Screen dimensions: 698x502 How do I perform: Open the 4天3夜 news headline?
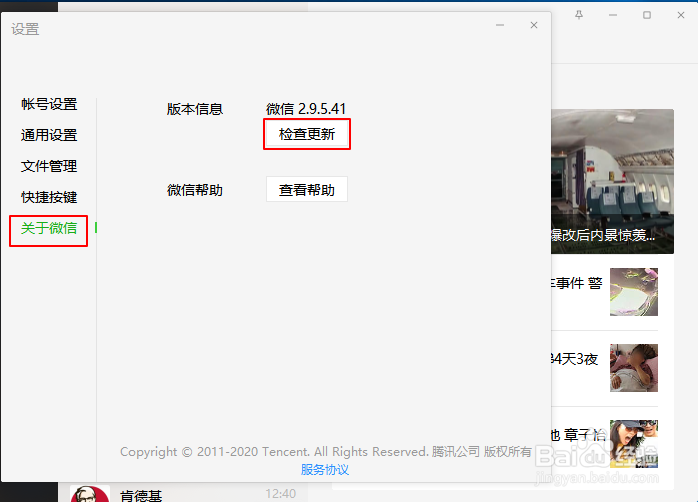tap(575, 359)
